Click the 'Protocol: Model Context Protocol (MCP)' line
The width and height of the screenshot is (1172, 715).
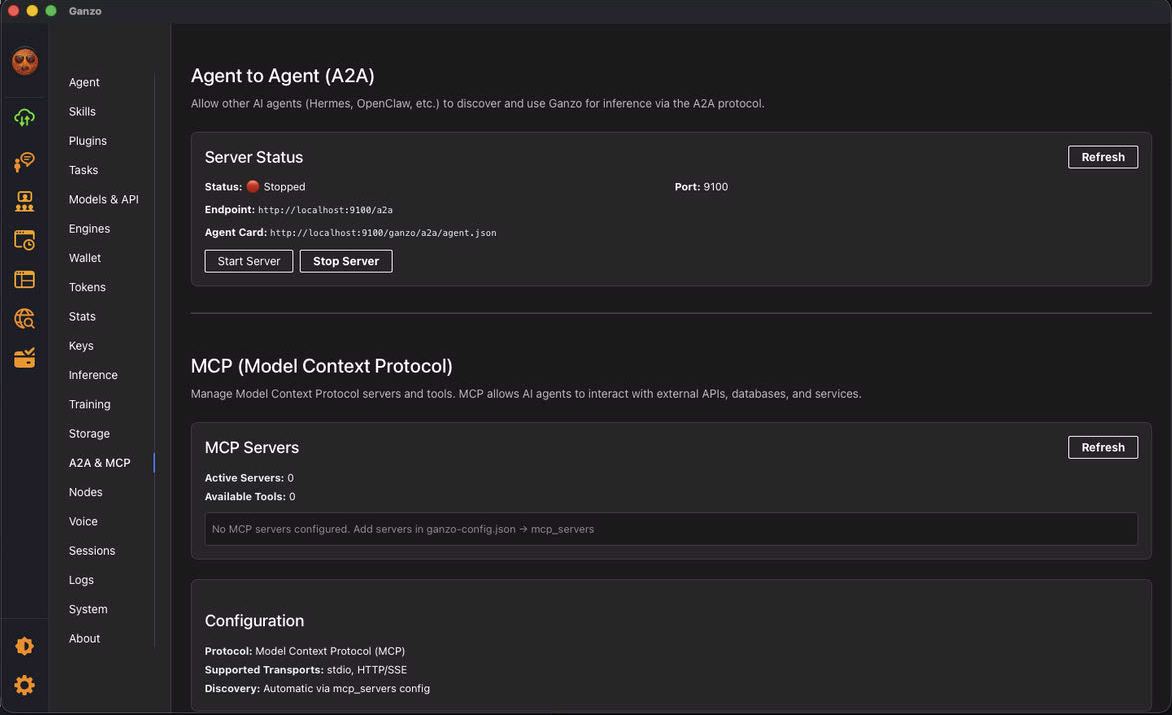(x=305, y=651)
